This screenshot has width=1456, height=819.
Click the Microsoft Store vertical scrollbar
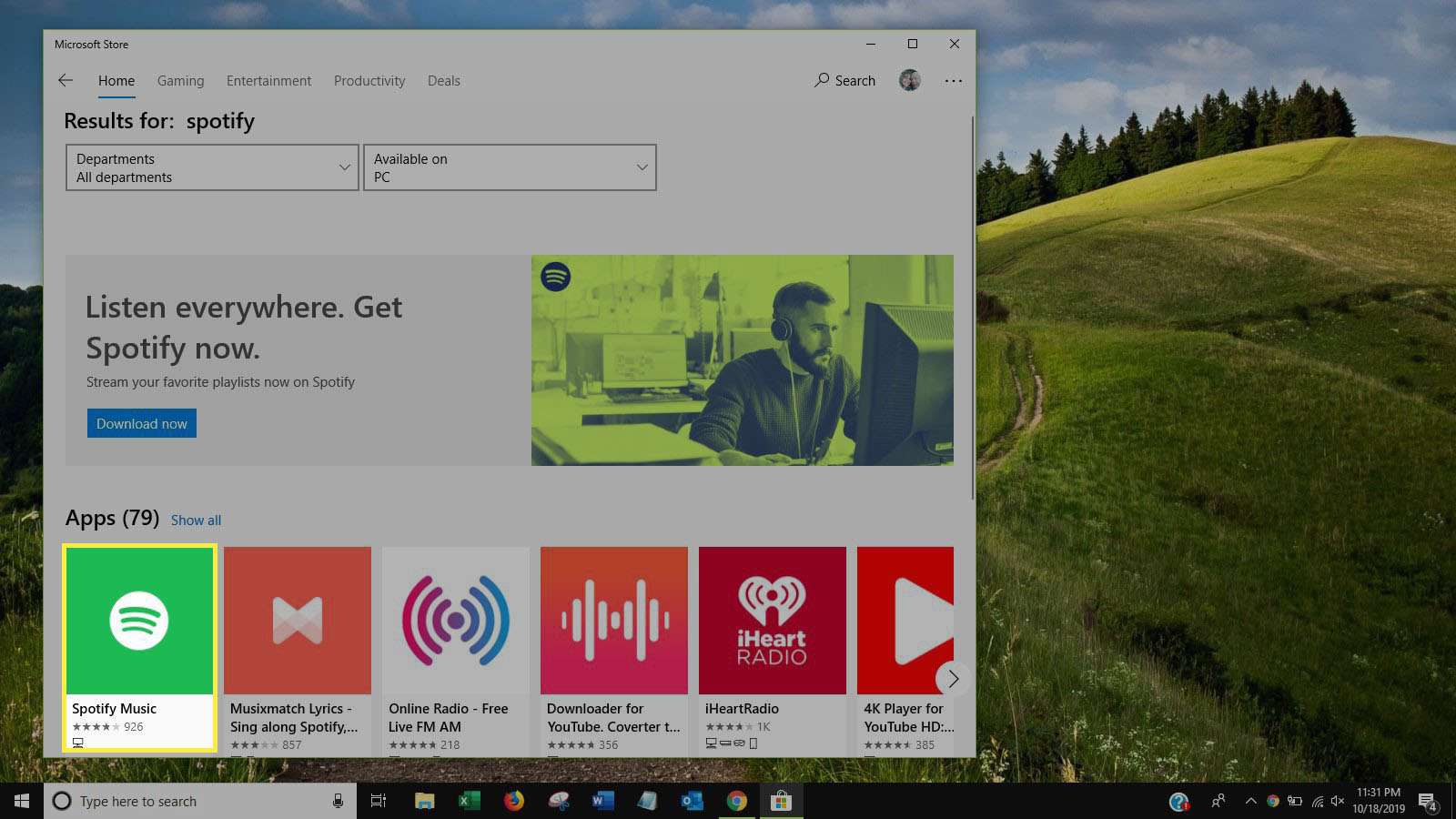click(973, 308)
